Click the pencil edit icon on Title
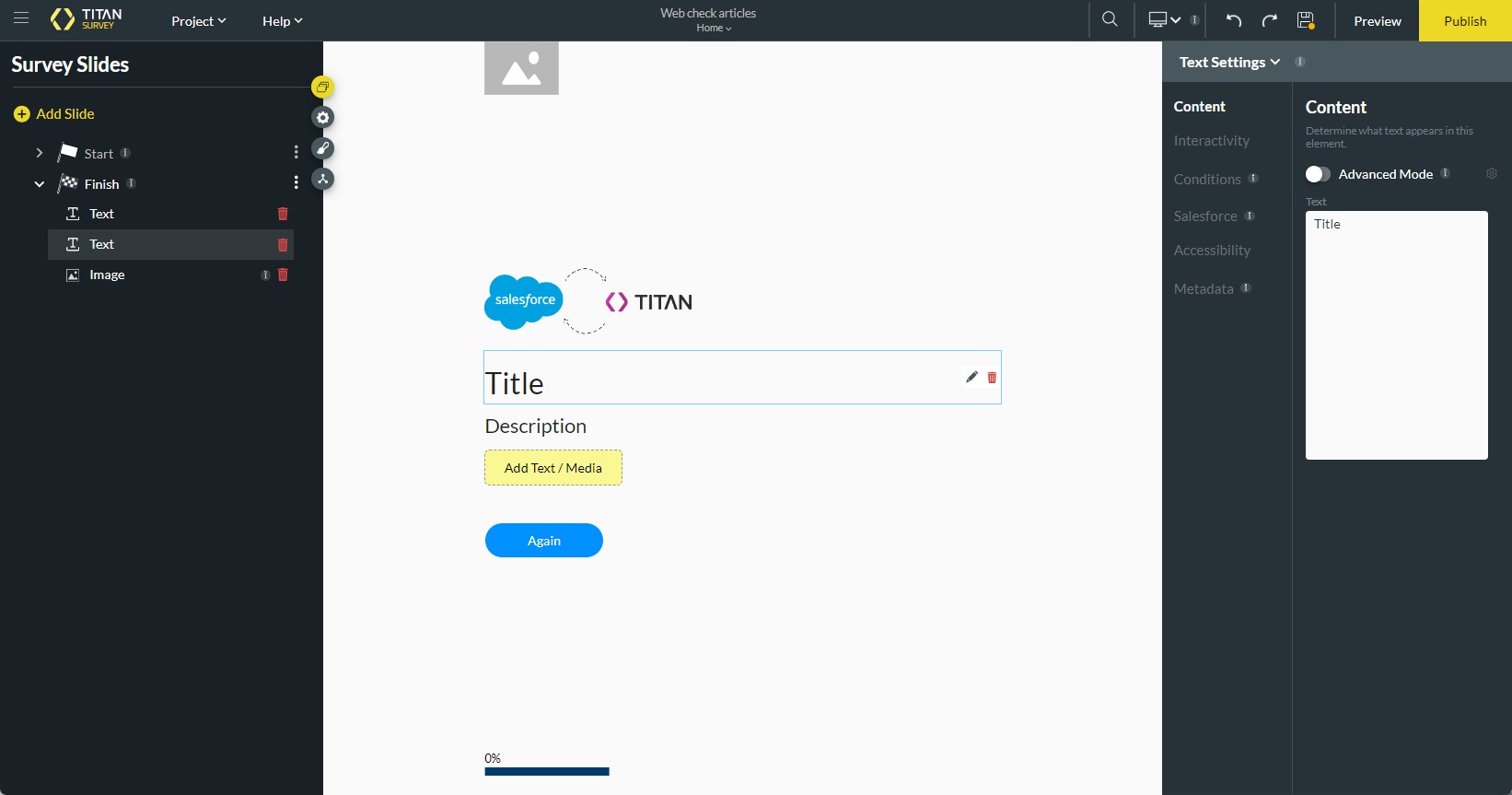 [971, 377]
